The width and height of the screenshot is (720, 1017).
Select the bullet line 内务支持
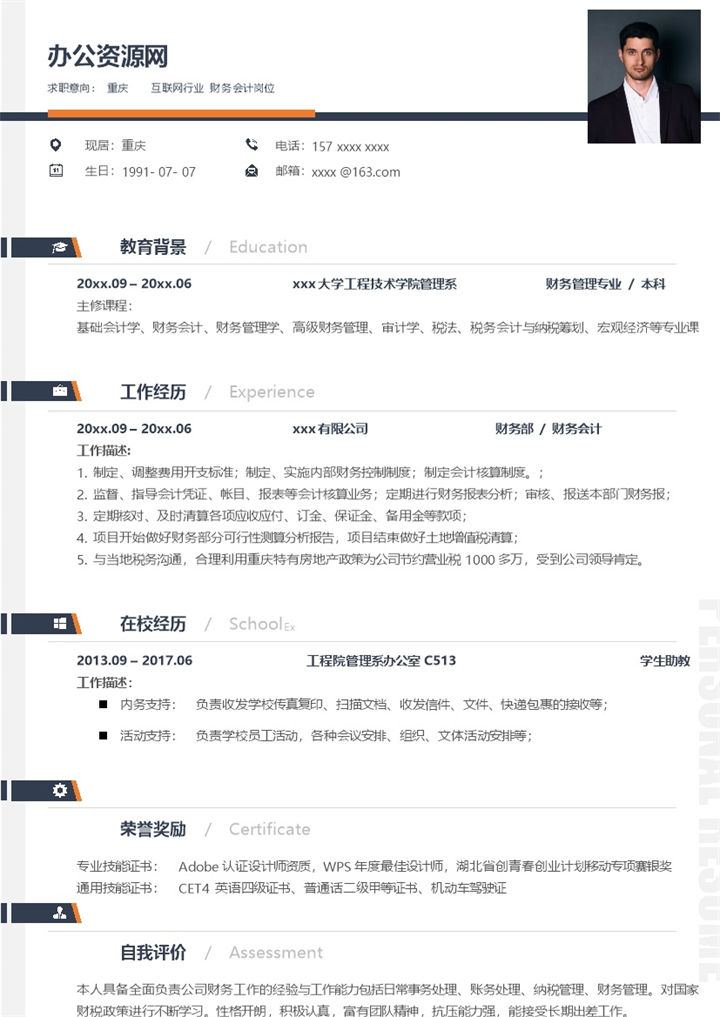tap(353, 704)
